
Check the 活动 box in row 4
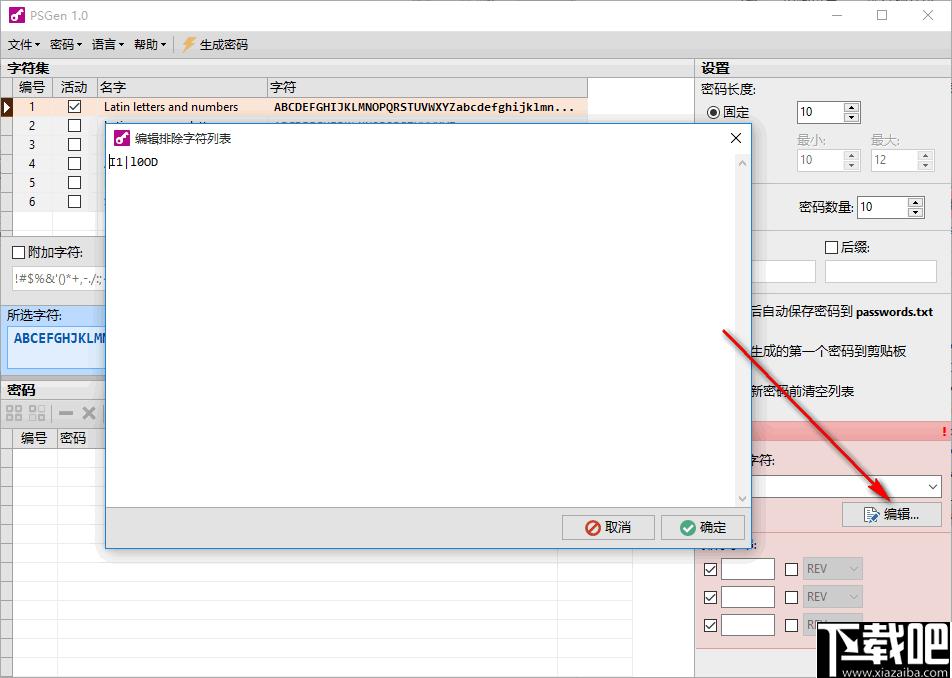point(74,163)
